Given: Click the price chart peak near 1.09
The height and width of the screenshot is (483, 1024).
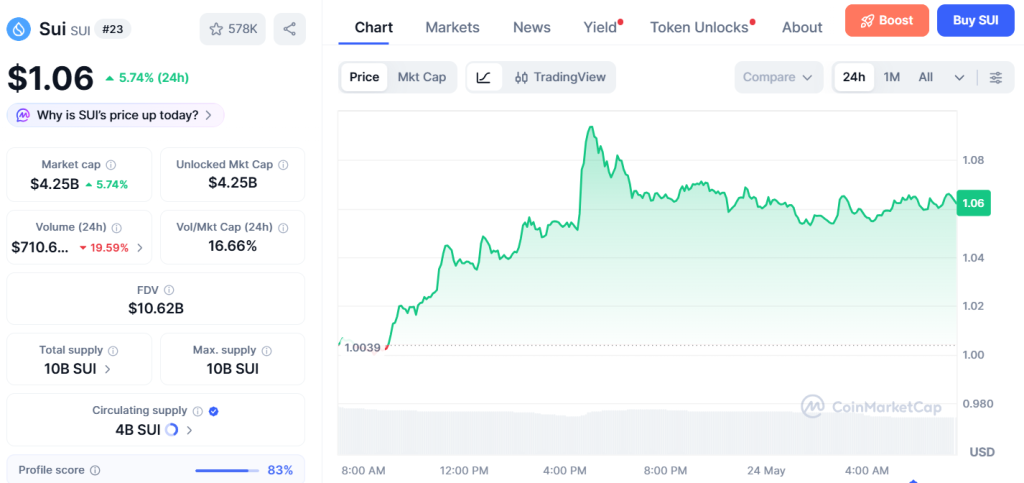Looking at the screenshot, I should coord(591,127).
